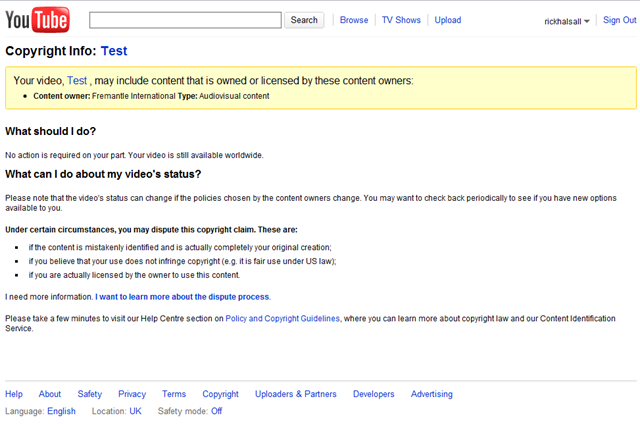Image resolution: width=640 pixels, height=426 pixels.
Task: Click the search input field
Action: [185, 20]
